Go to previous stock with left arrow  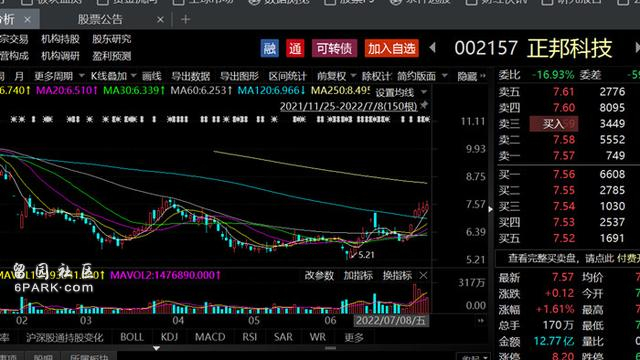(x=433, y=48)
